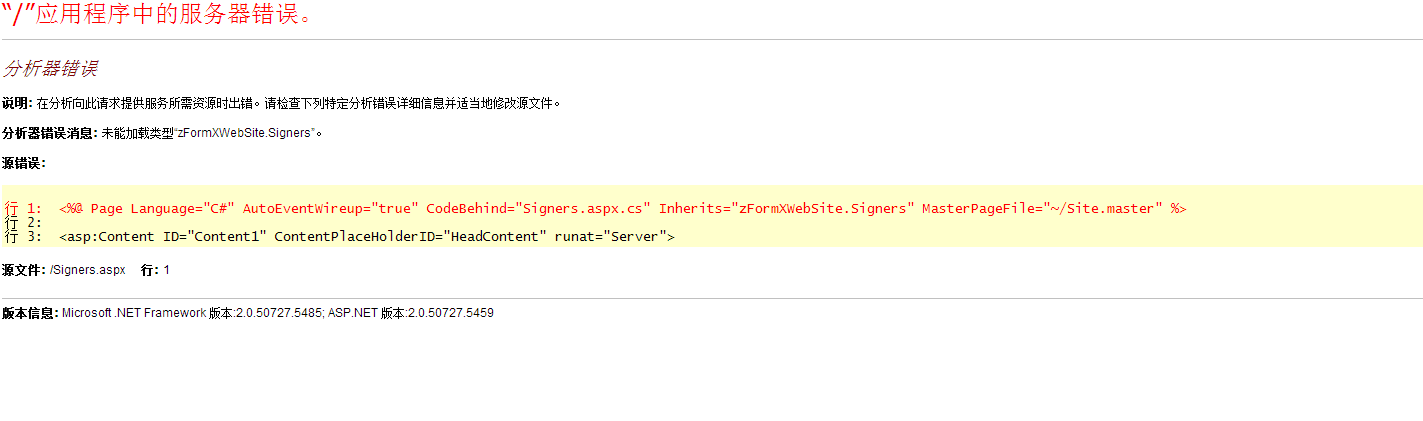1423x421 pixels.
Task: Click the ASP.NET version 2.0.50727.5459 text
Action: (x=411, y=313)
